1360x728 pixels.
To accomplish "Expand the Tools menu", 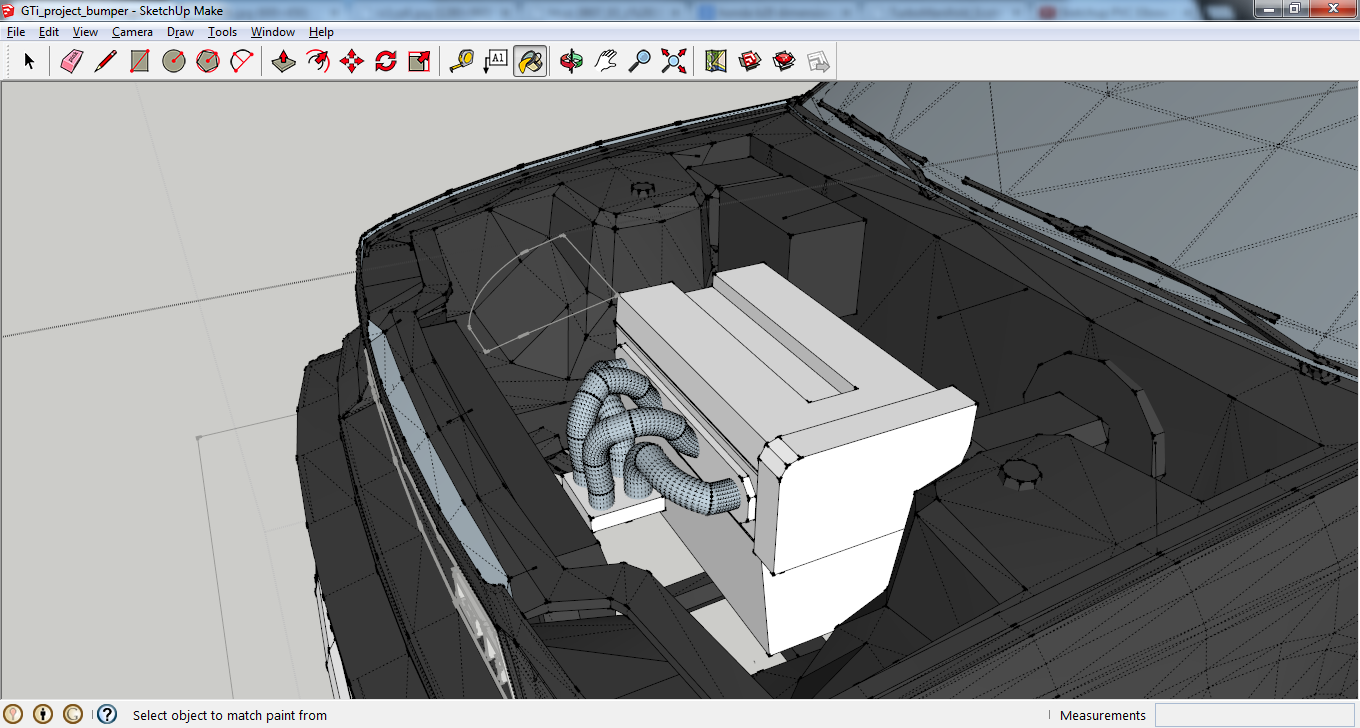I will pos(222,32).
